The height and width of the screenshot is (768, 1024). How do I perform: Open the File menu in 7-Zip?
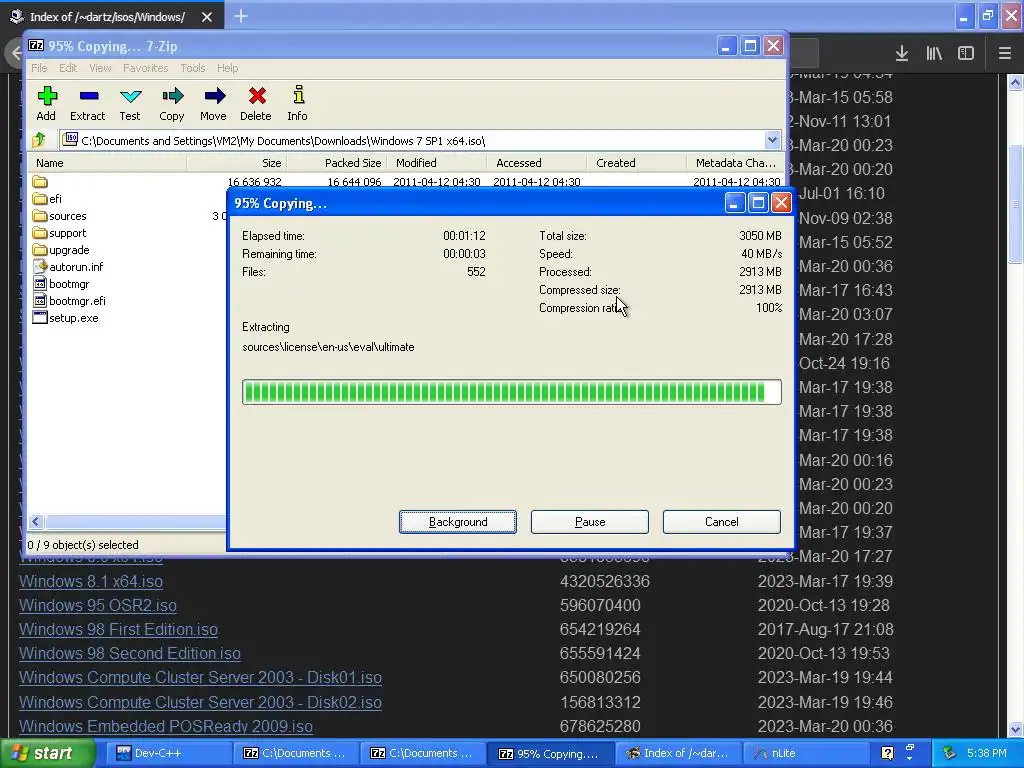tap(39, 68)
